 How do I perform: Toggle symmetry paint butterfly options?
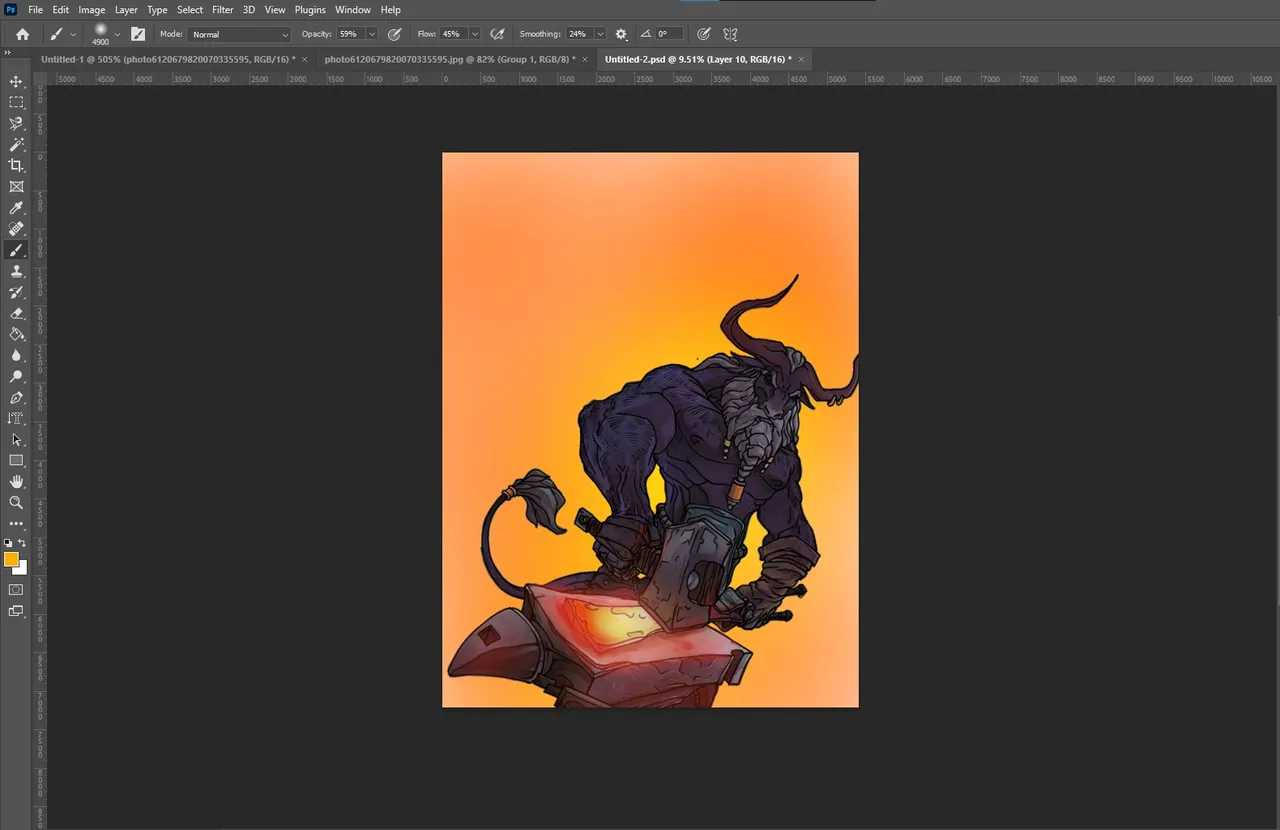point(730,34)
